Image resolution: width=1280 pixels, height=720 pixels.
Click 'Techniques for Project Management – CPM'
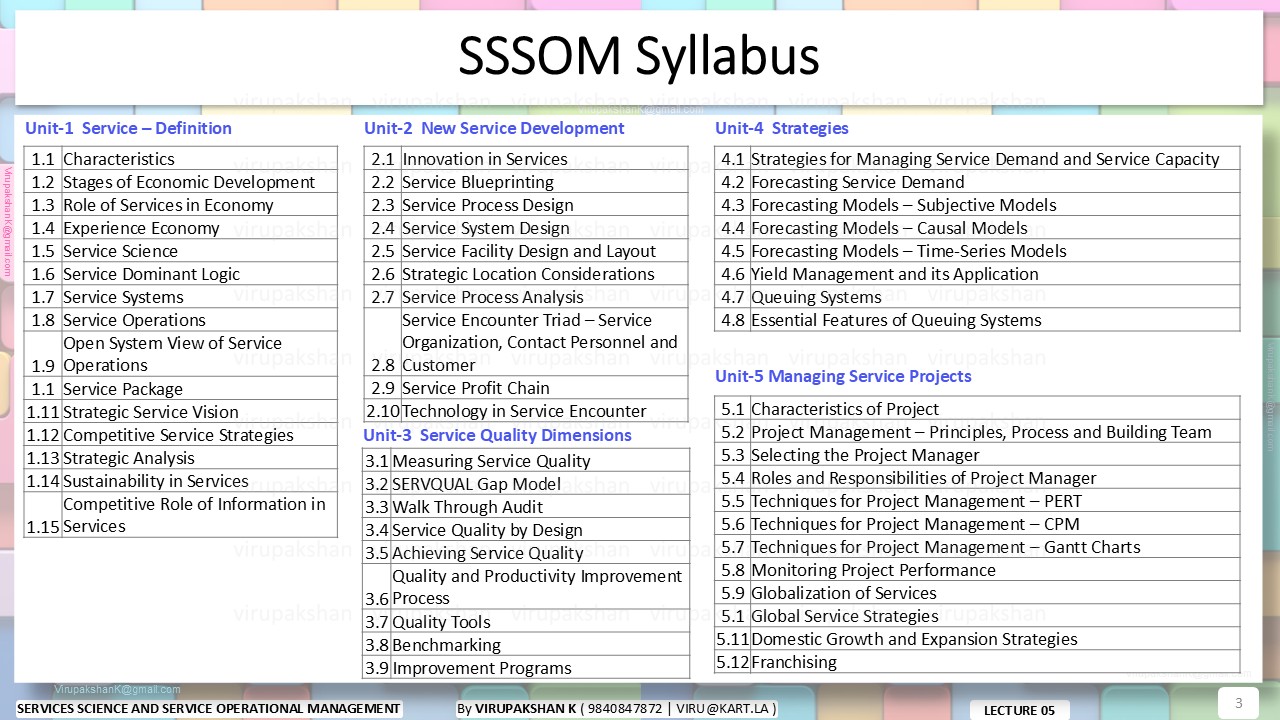[x=995, y=523]
